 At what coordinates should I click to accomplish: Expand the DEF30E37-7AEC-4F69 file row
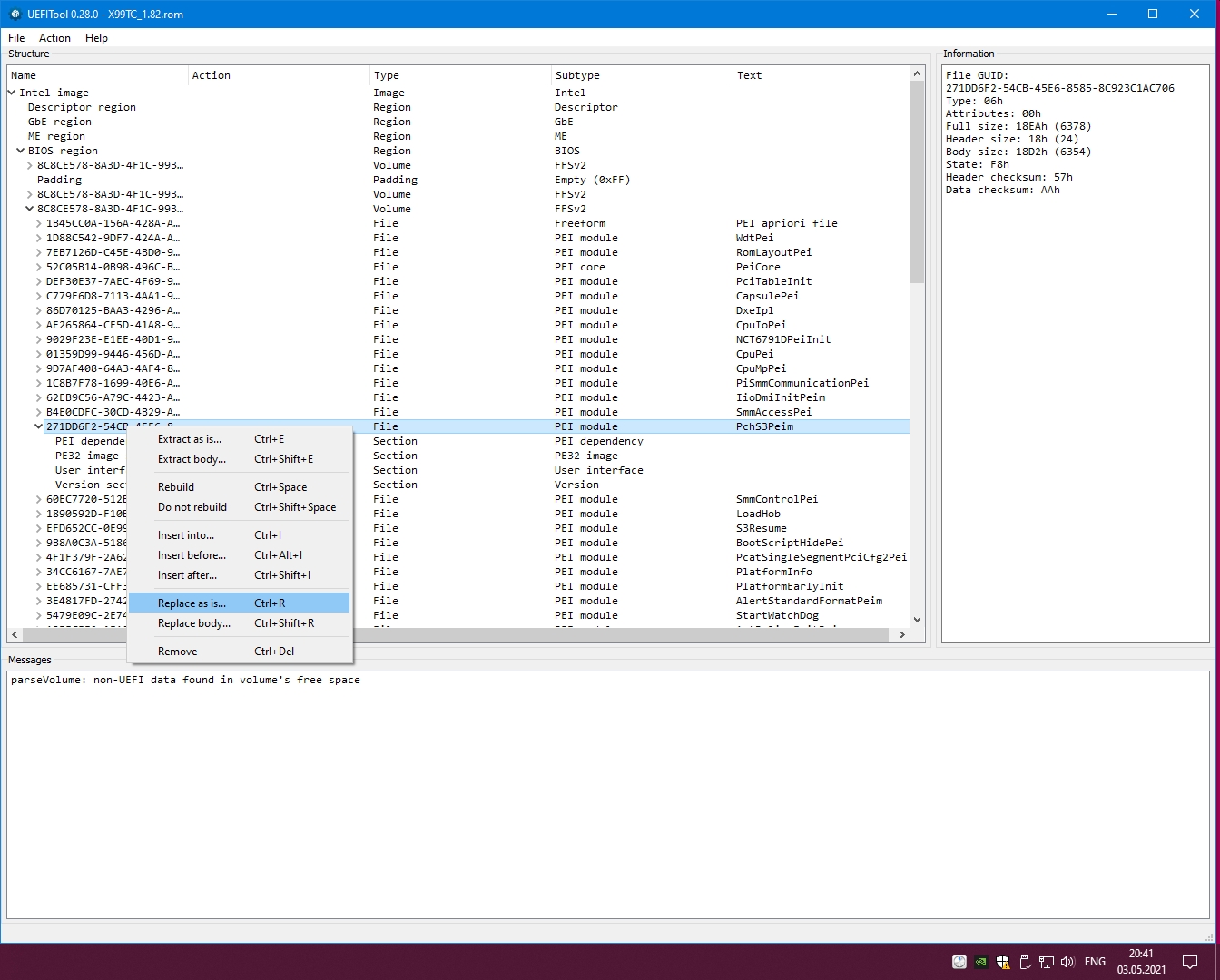(39, 281)
